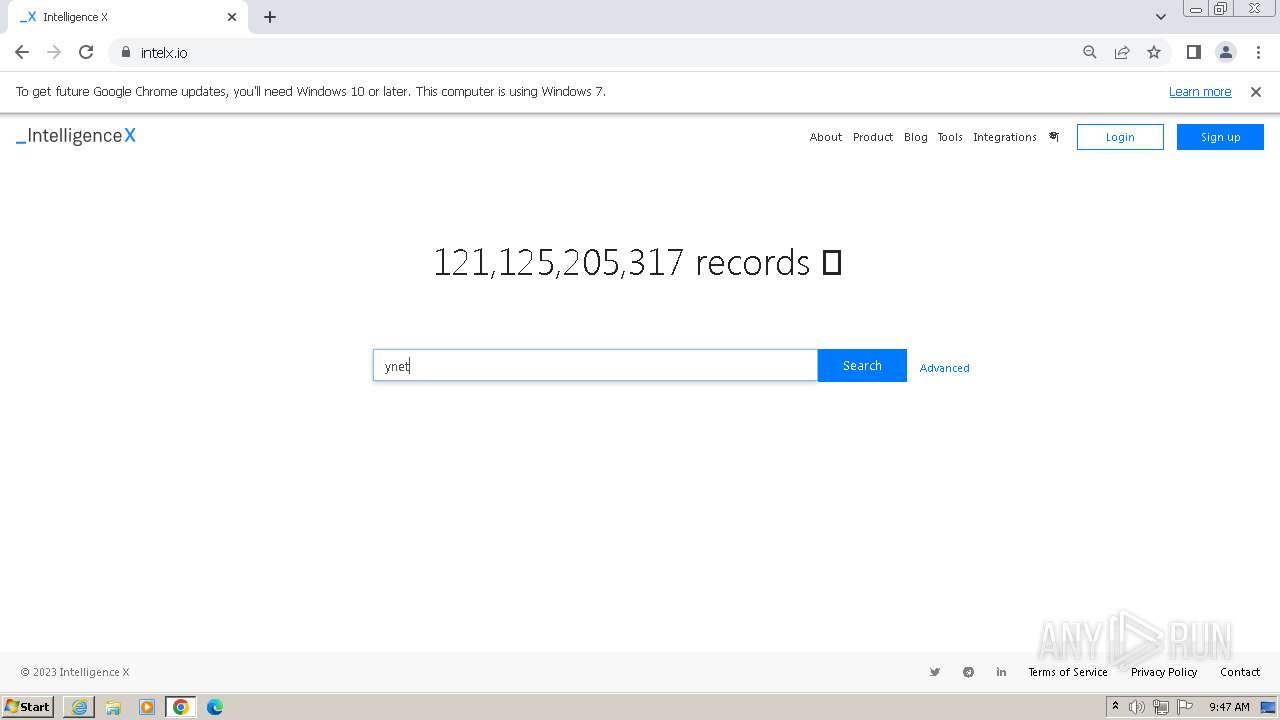
Task: Share this page icon in address bar
Action: pyautogui.click(x=1122, y=52)
